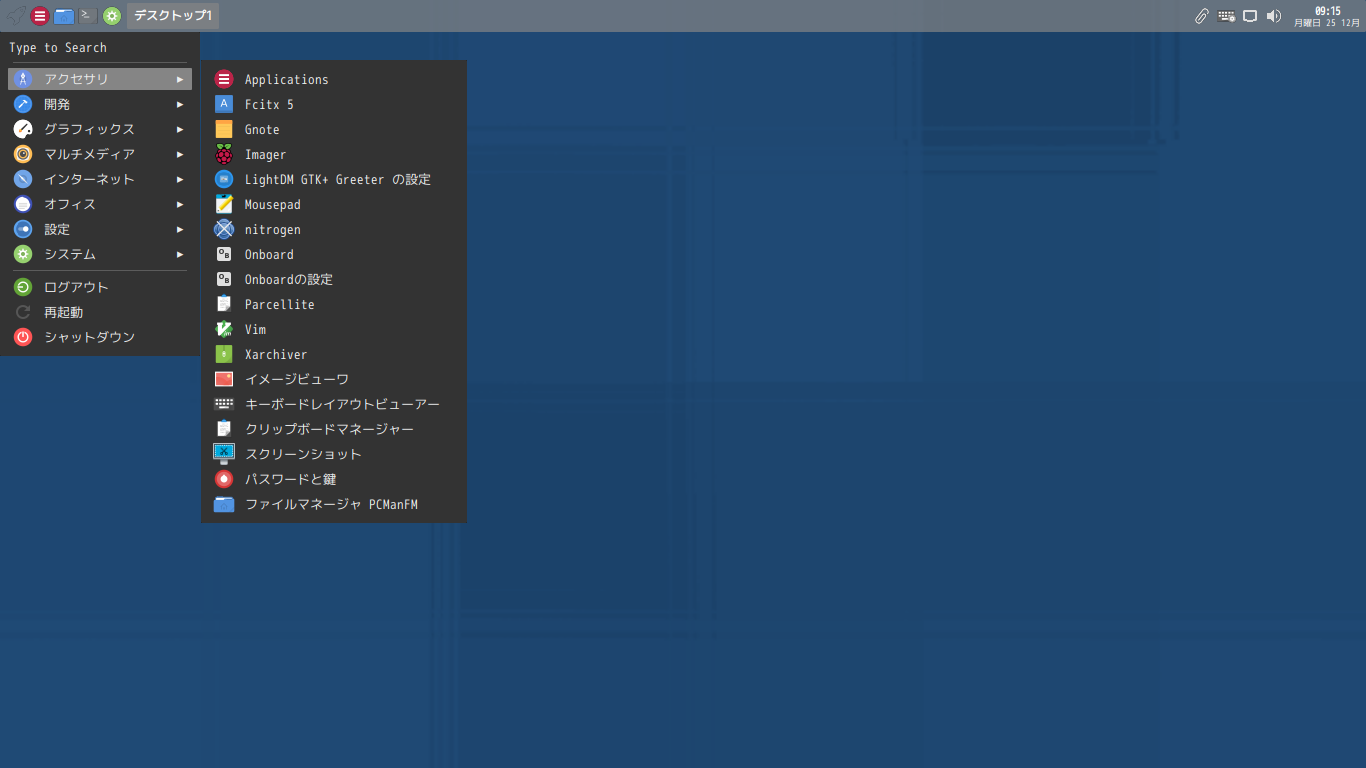
Task: Click the Vim green icon
Action: [224, 329]
